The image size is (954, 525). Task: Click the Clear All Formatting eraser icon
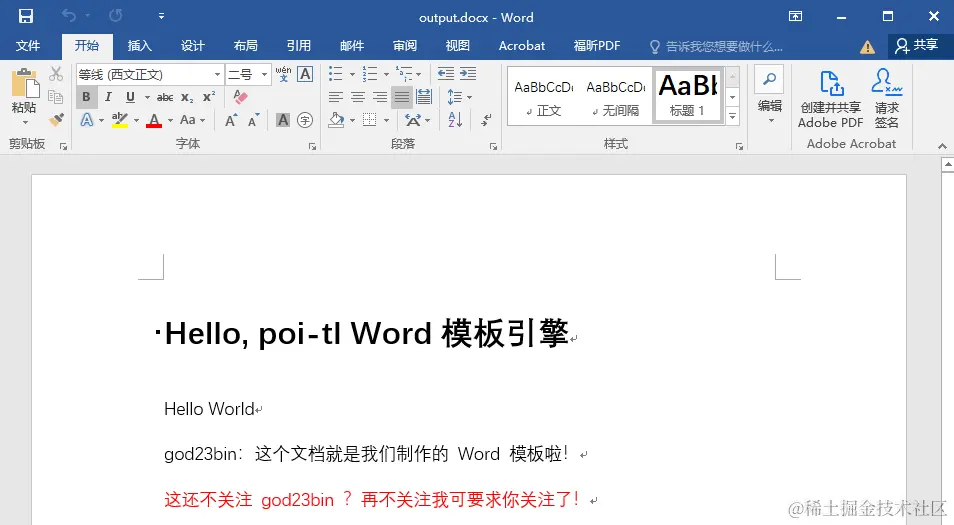[240, 97]
